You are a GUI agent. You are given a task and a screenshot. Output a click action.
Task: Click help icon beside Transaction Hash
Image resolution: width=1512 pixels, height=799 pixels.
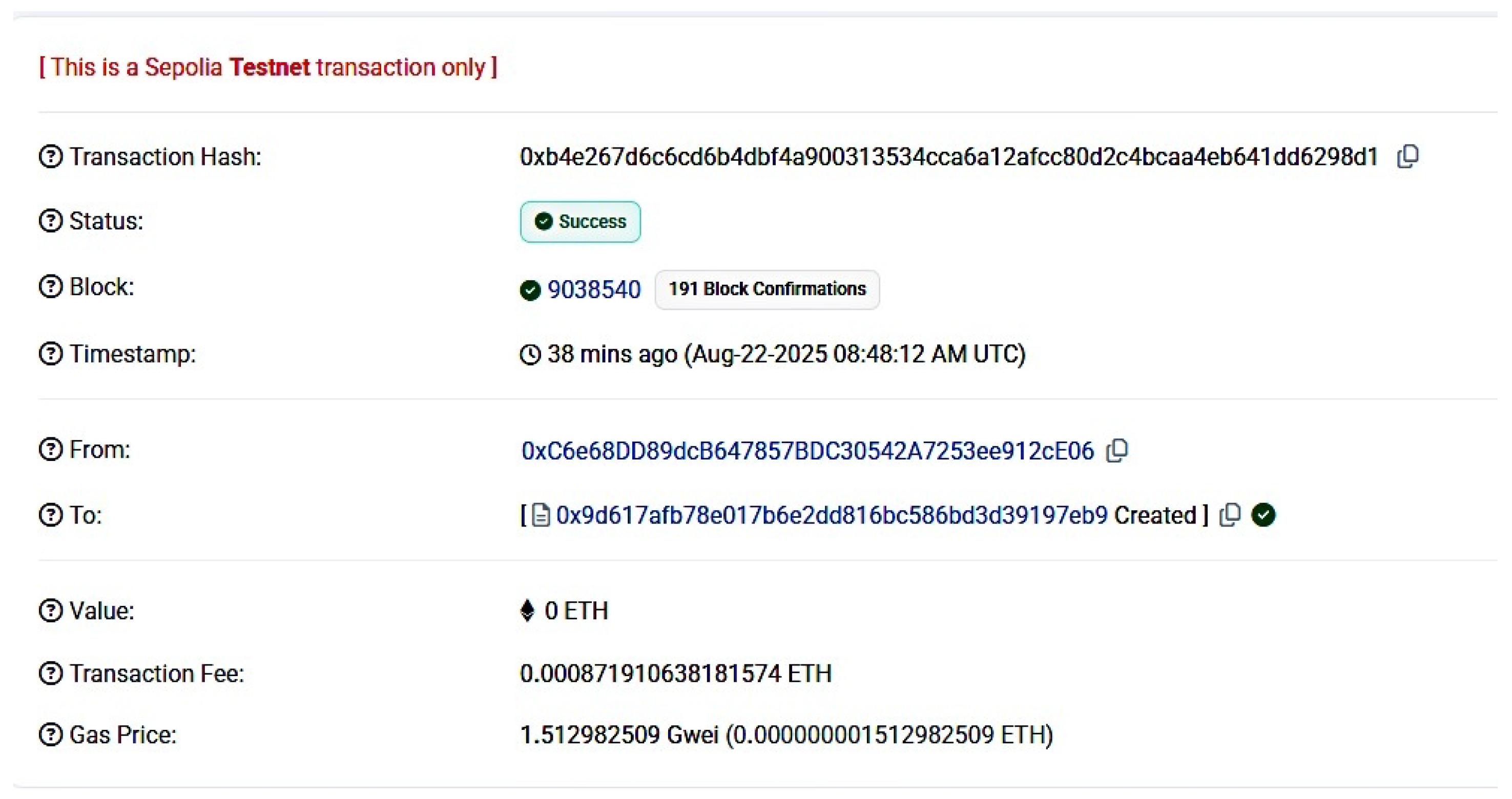51,156
